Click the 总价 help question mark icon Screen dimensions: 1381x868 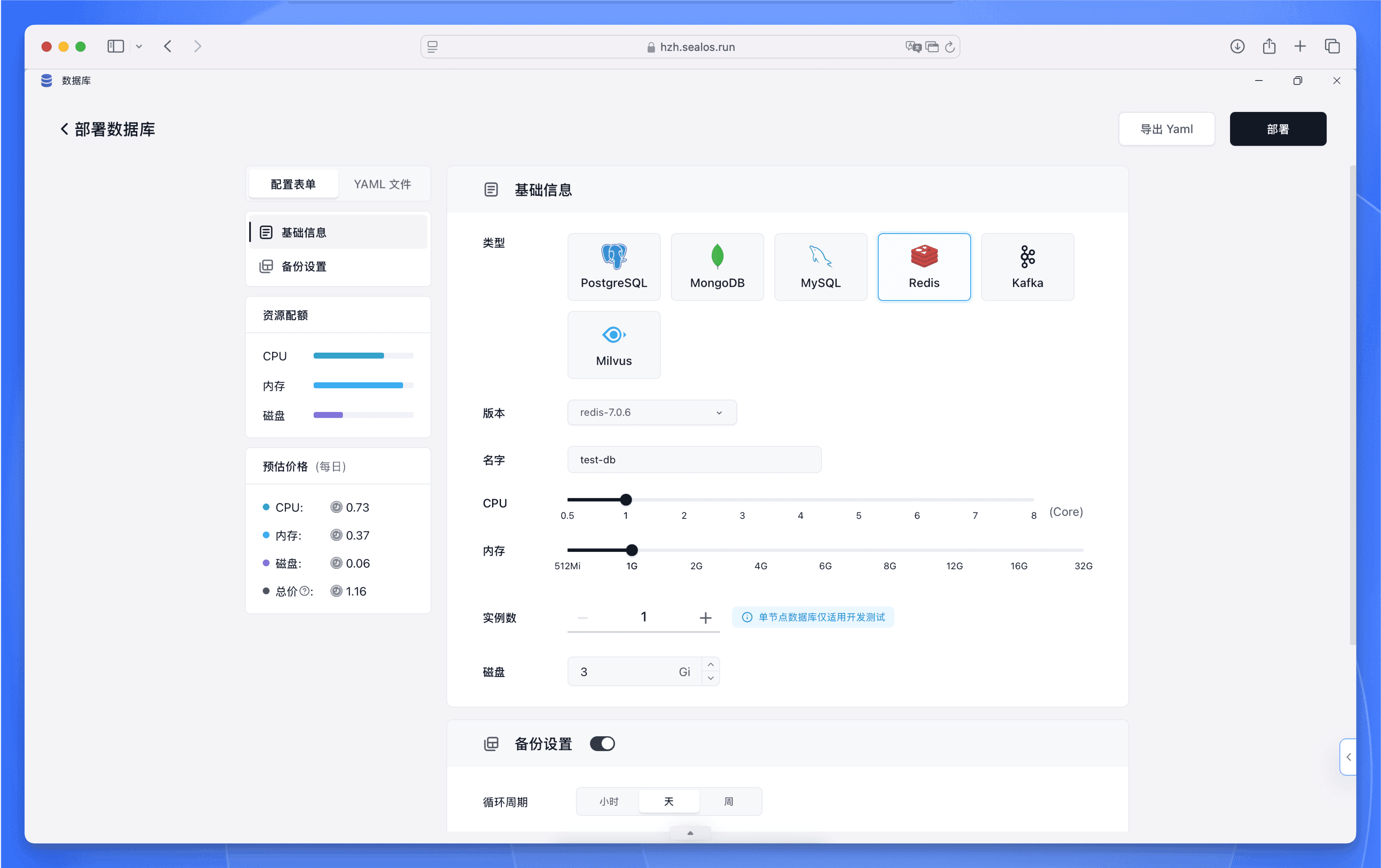(x=304, y=591)
